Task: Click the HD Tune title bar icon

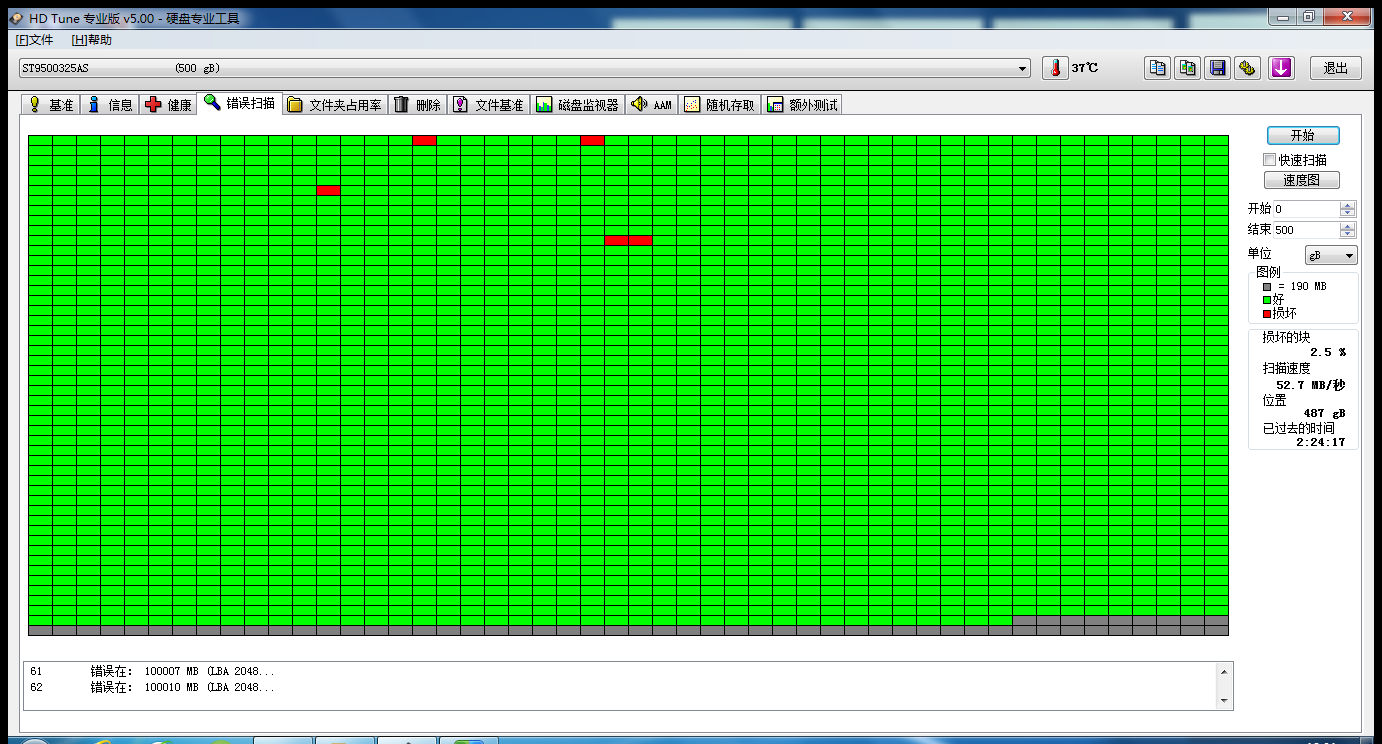Action: point(16,18)
